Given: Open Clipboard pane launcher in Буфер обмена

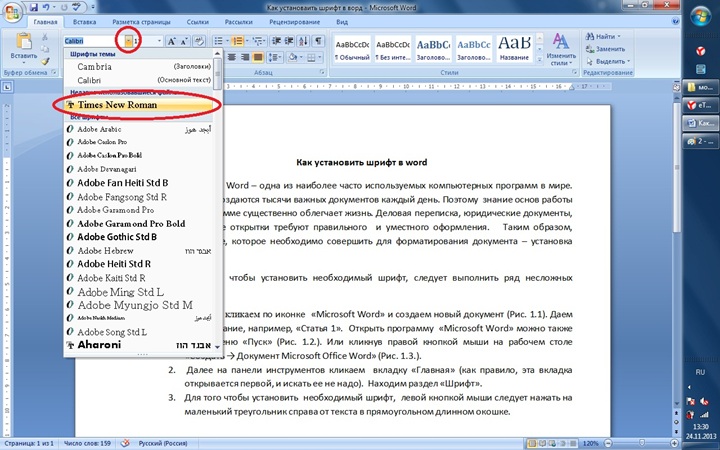Looking at the screenshot, I should coord(54,73).
